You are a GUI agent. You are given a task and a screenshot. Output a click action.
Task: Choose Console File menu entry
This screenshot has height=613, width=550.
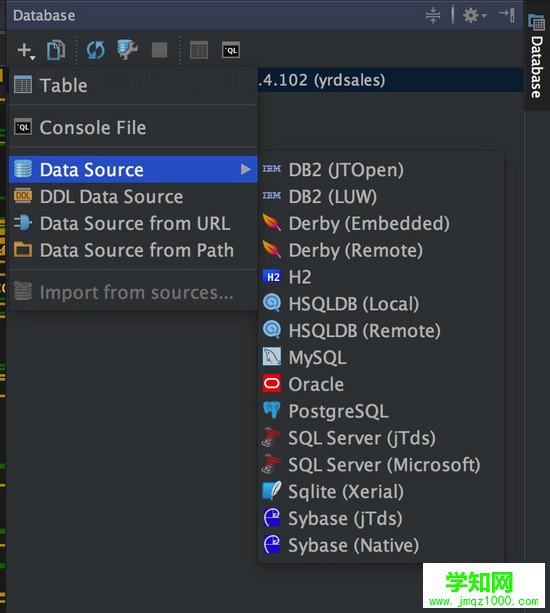click(x=133, y=127)
